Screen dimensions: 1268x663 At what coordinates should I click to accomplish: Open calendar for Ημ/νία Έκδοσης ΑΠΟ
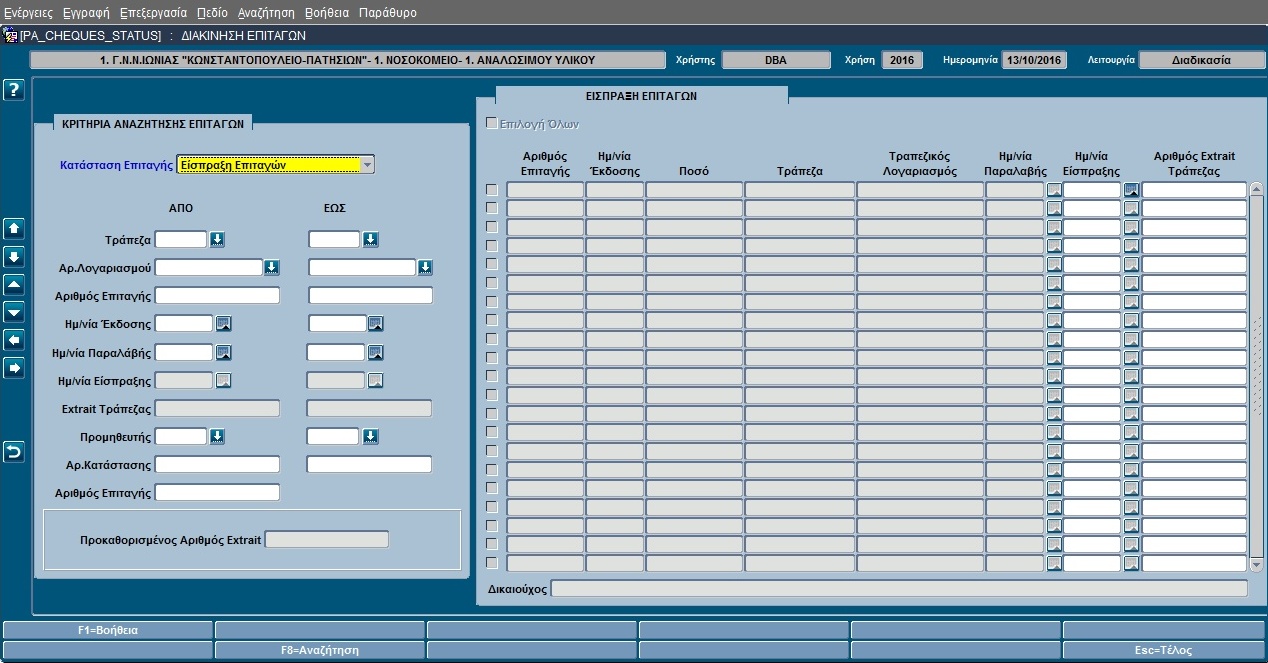click(224, 323)
